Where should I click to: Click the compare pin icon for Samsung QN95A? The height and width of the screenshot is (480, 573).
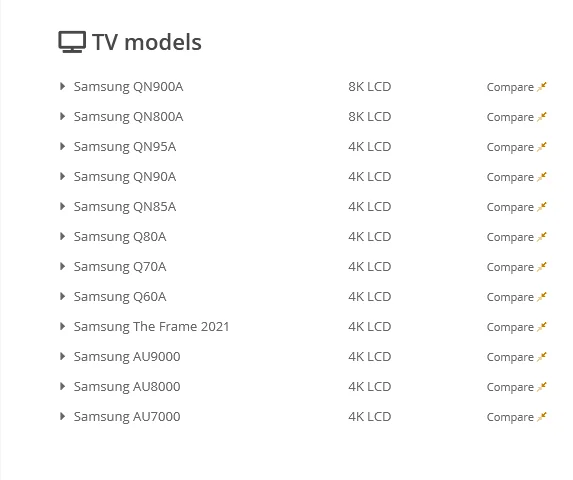[542, 147]
